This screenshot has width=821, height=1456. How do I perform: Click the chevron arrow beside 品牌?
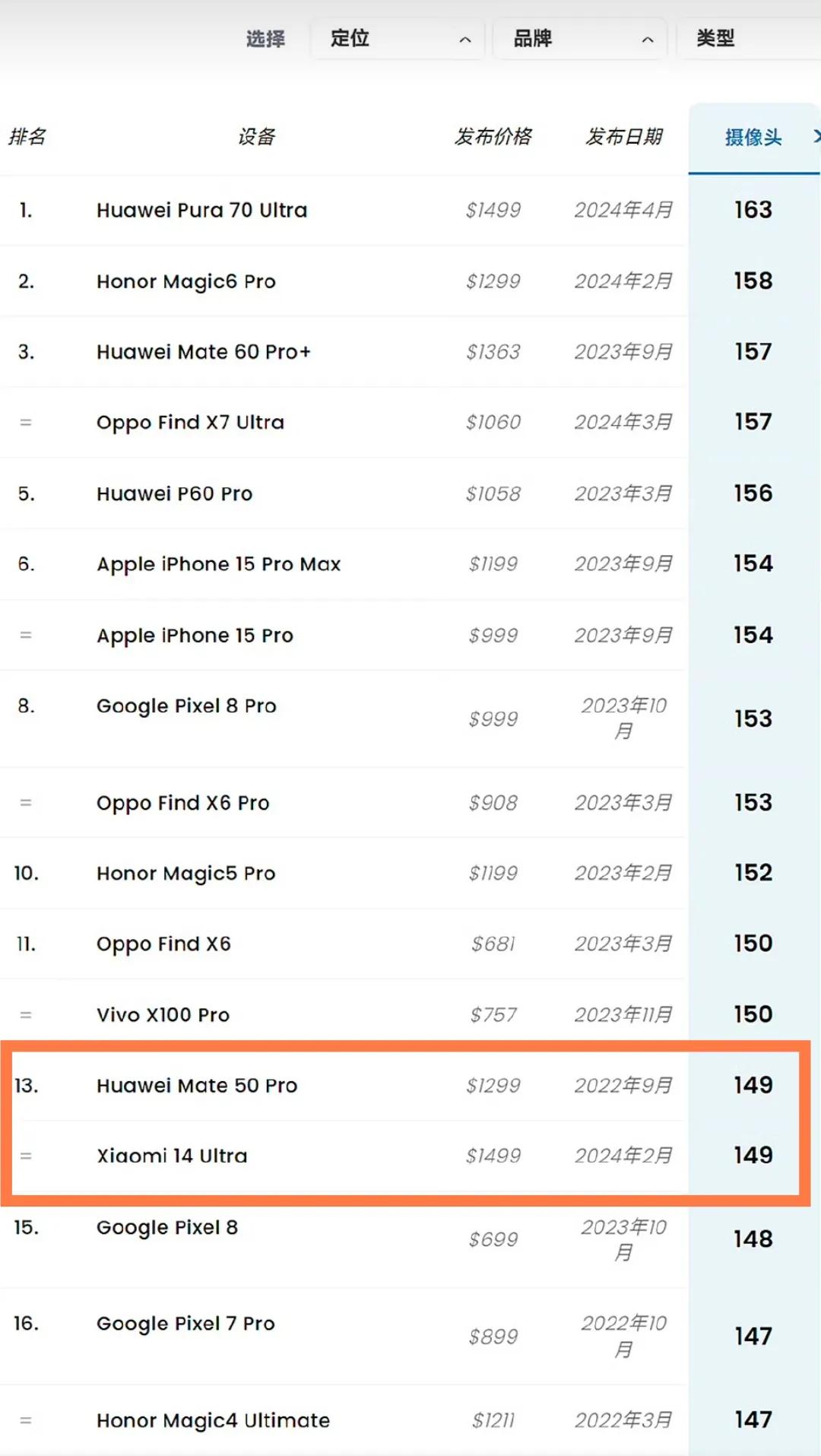648,40
